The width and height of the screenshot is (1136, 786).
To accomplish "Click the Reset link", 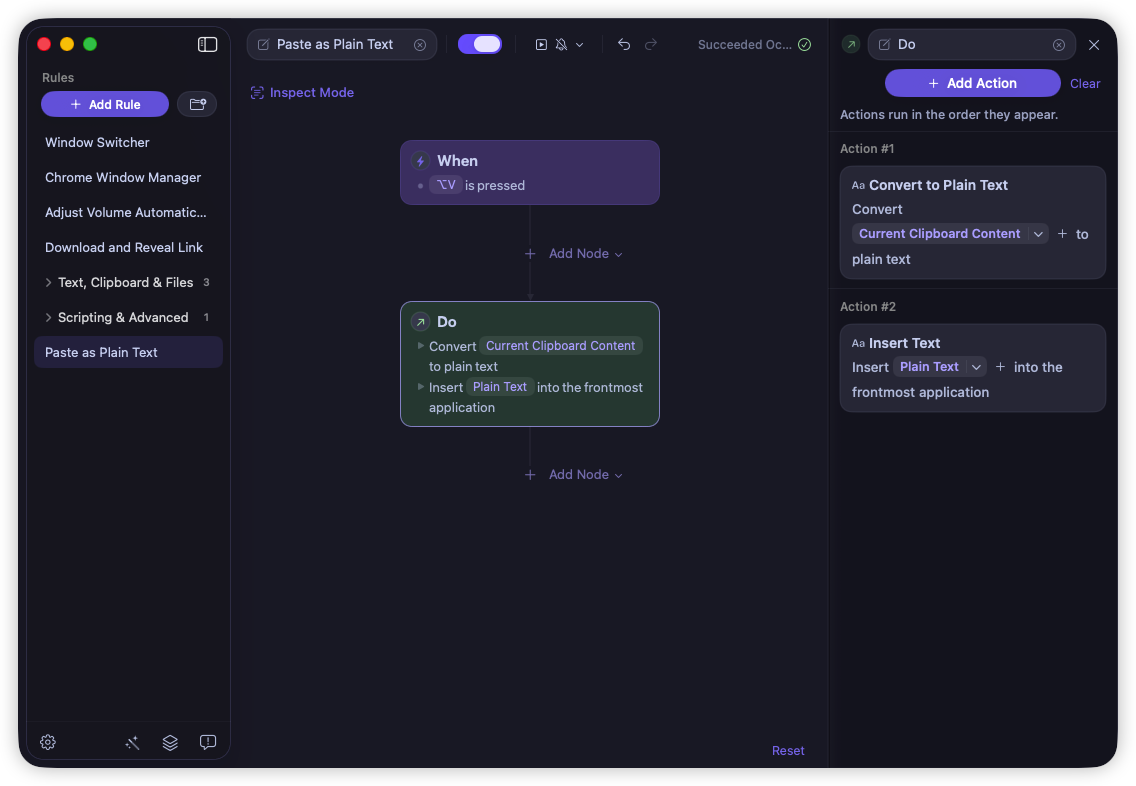I will click(x=788, y=751).
